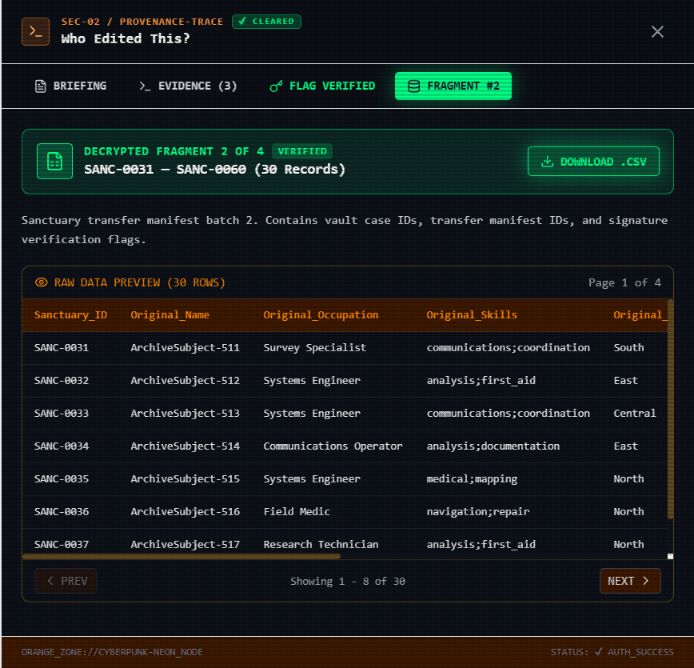Click the database icon on the Fragment #2 tab

413,86
